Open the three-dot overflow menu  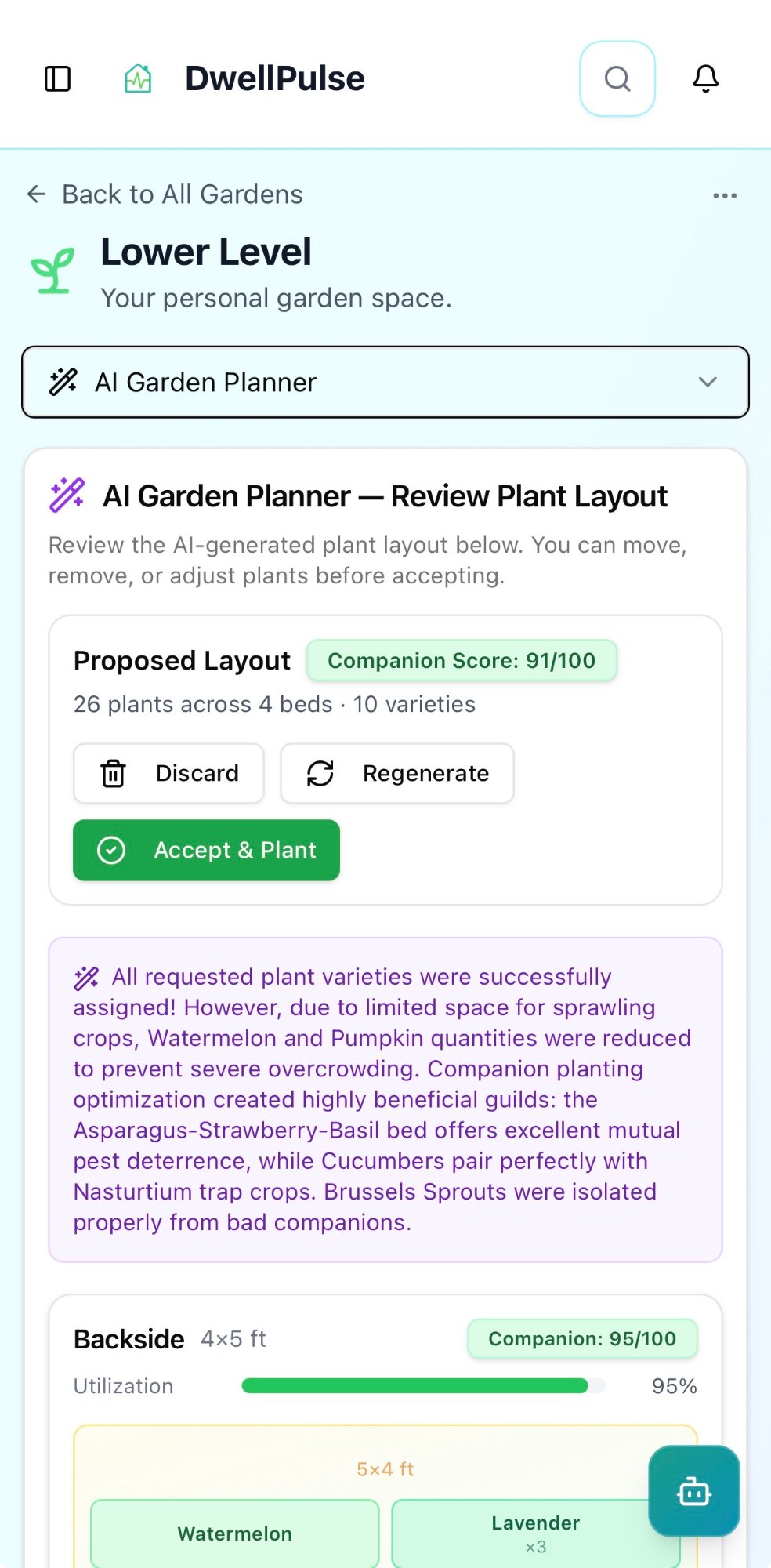tap(724, 195)
